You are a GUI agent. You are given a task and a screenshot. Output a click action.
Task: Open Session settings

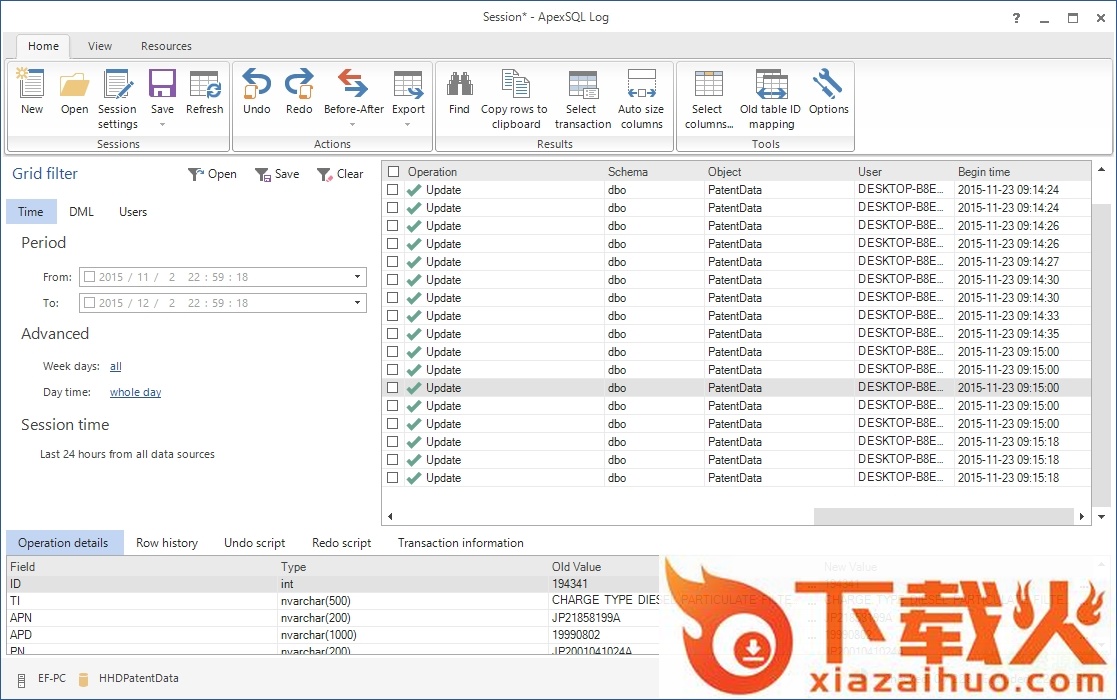point(118,98)
